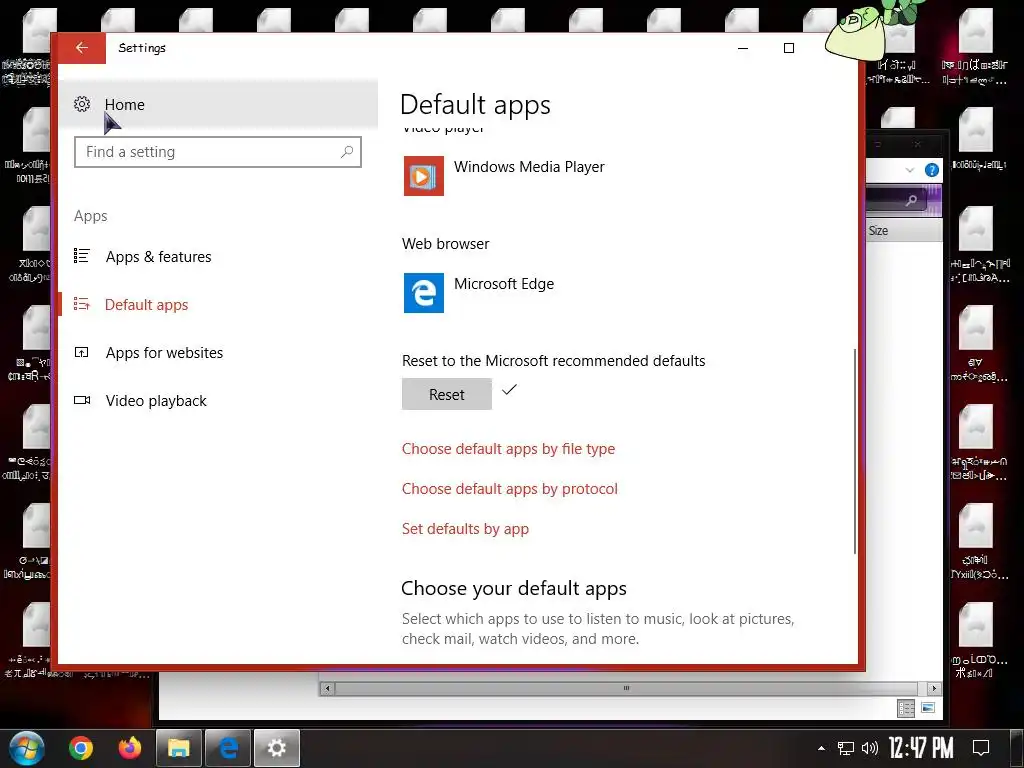Image resolution: width=1024 pixels, height=768 pixels.
Task: Open Set defaults by app link
Action: 465,529
